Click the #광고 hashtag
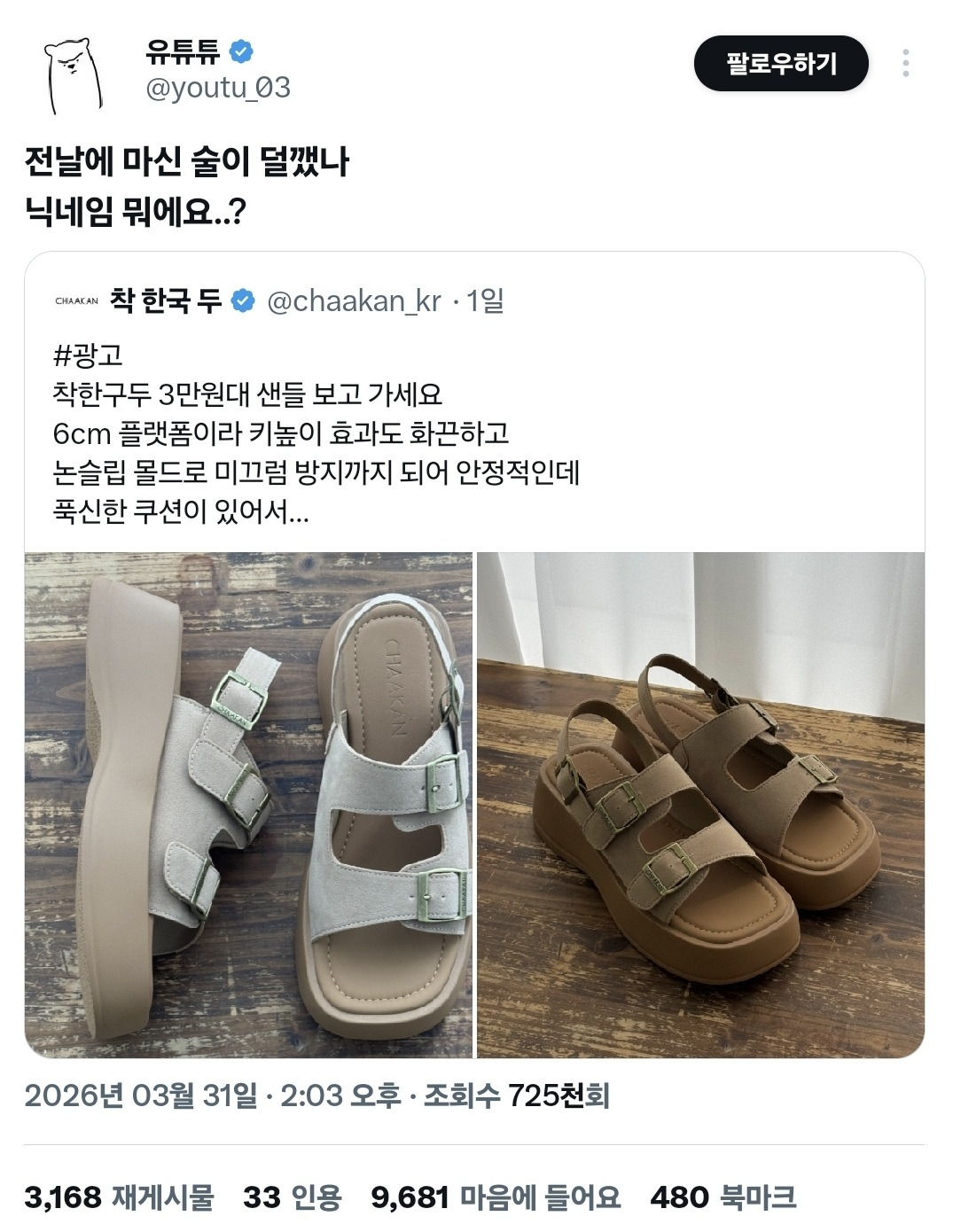 88,355
